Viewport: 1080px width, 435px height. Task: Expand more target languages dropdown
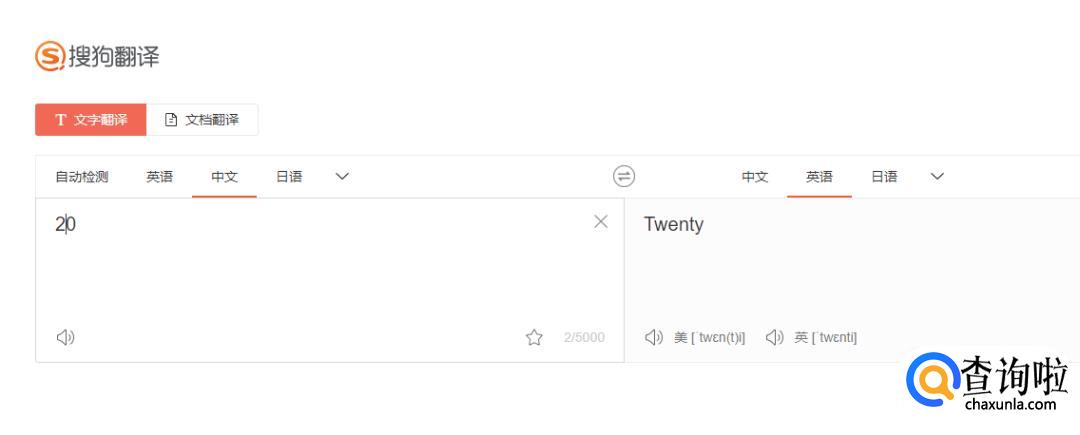937,177
